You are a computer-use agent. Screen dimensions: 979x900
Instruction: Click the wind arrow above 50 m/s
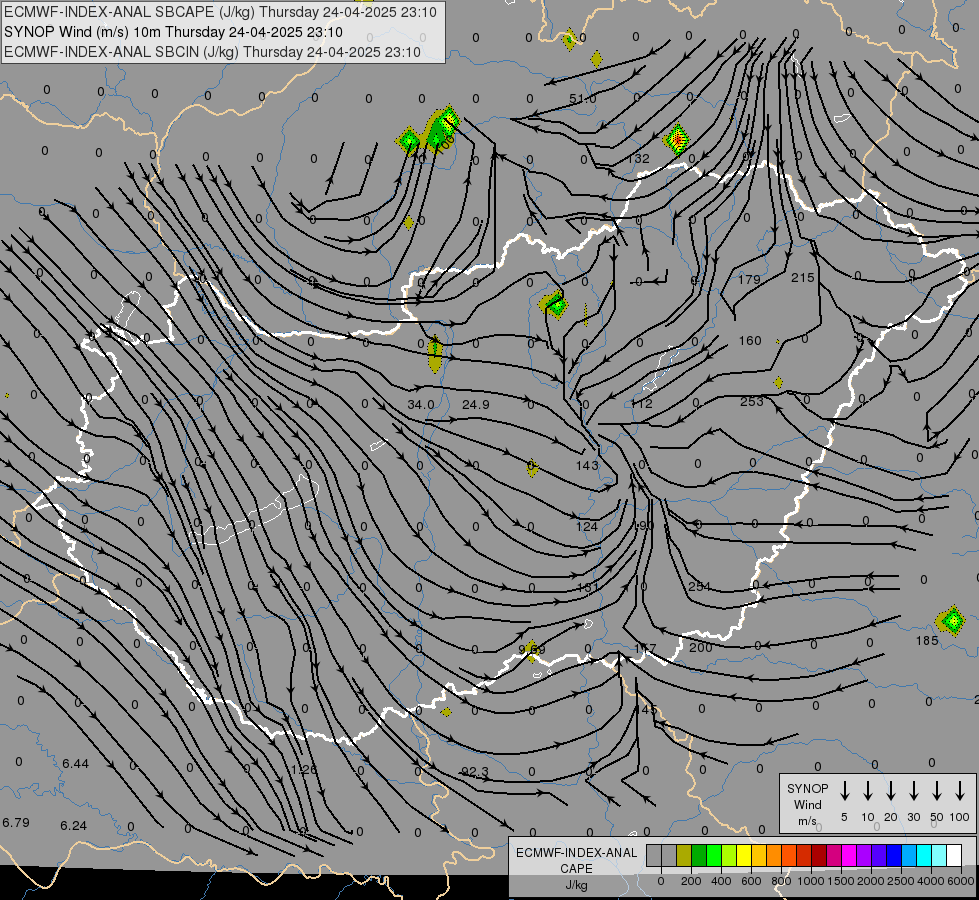pos(937,791)
